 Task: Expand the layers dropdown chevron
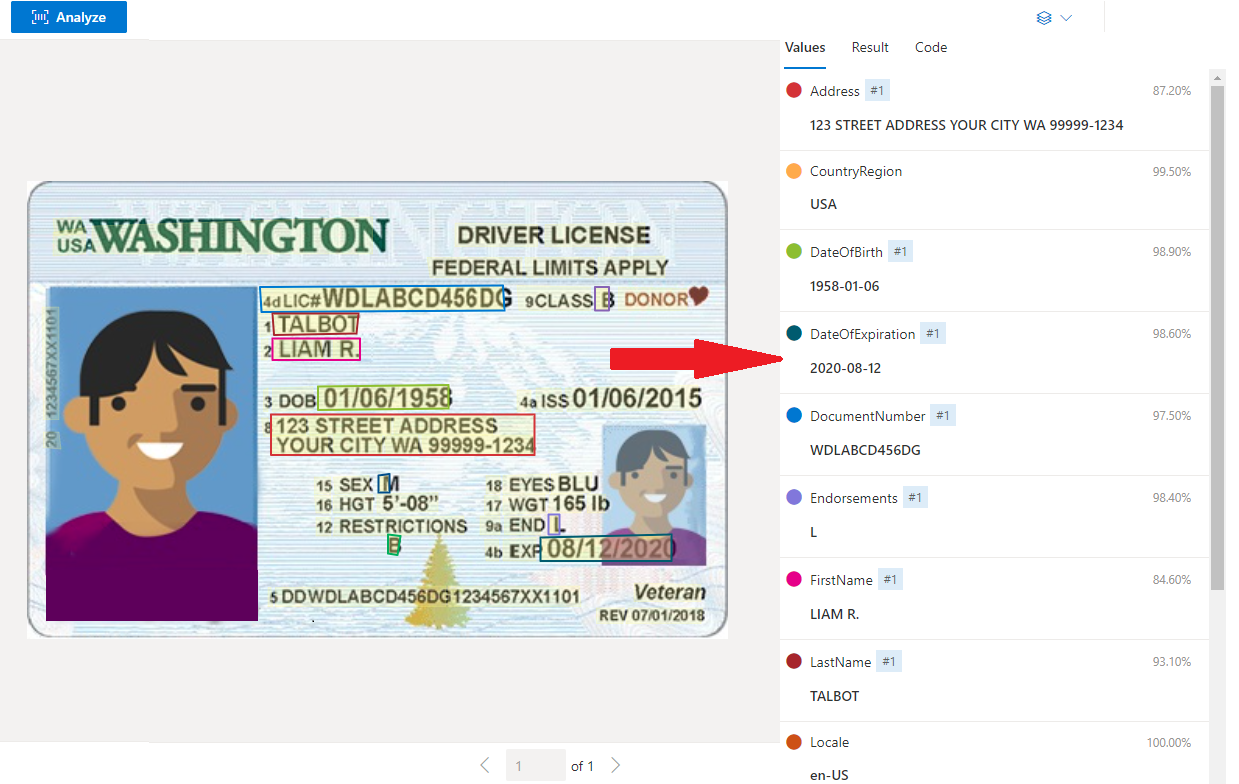[1067, 17]
